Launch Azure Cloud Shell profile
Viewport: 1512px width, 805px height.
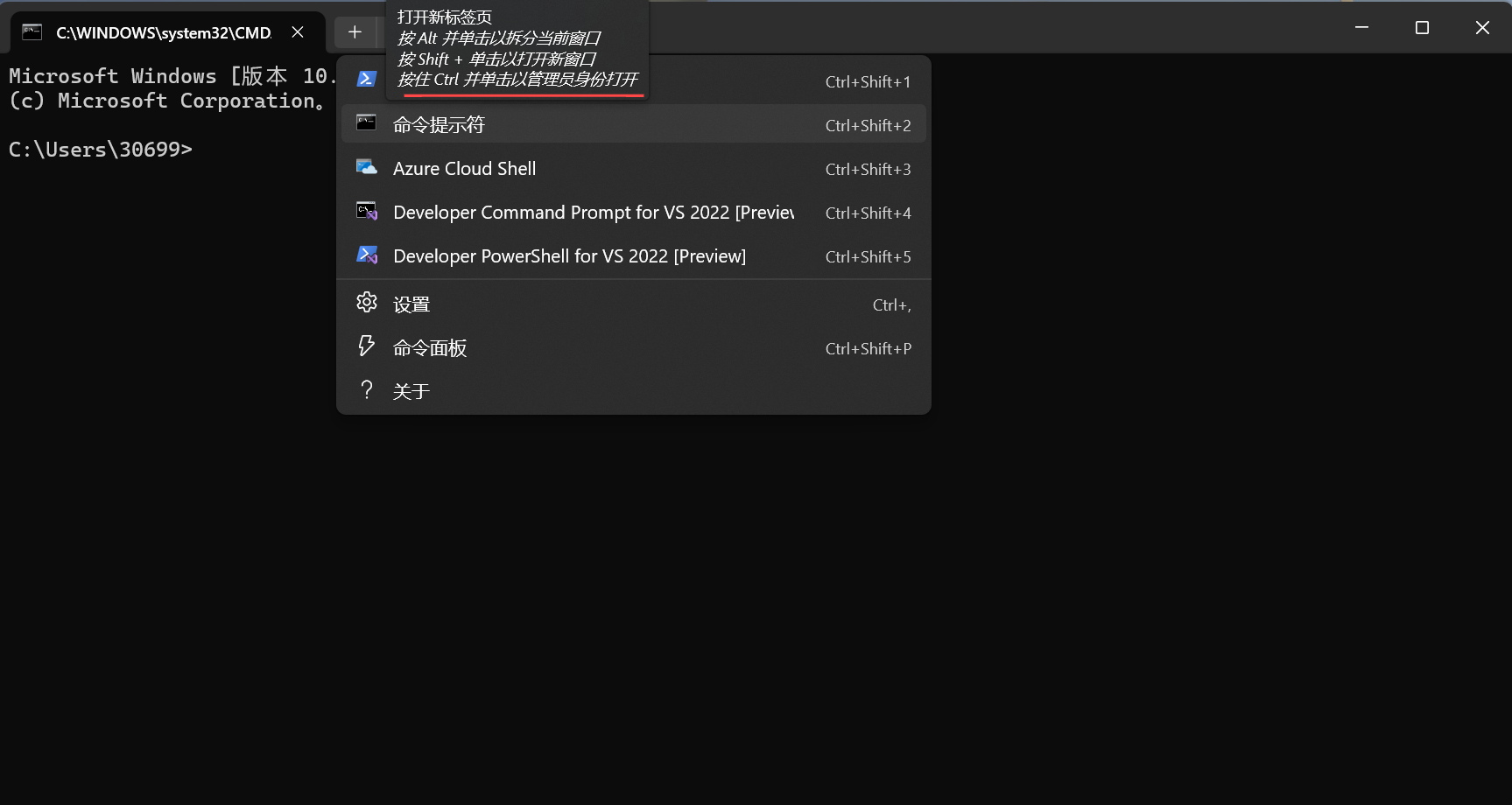click(634, 168)
